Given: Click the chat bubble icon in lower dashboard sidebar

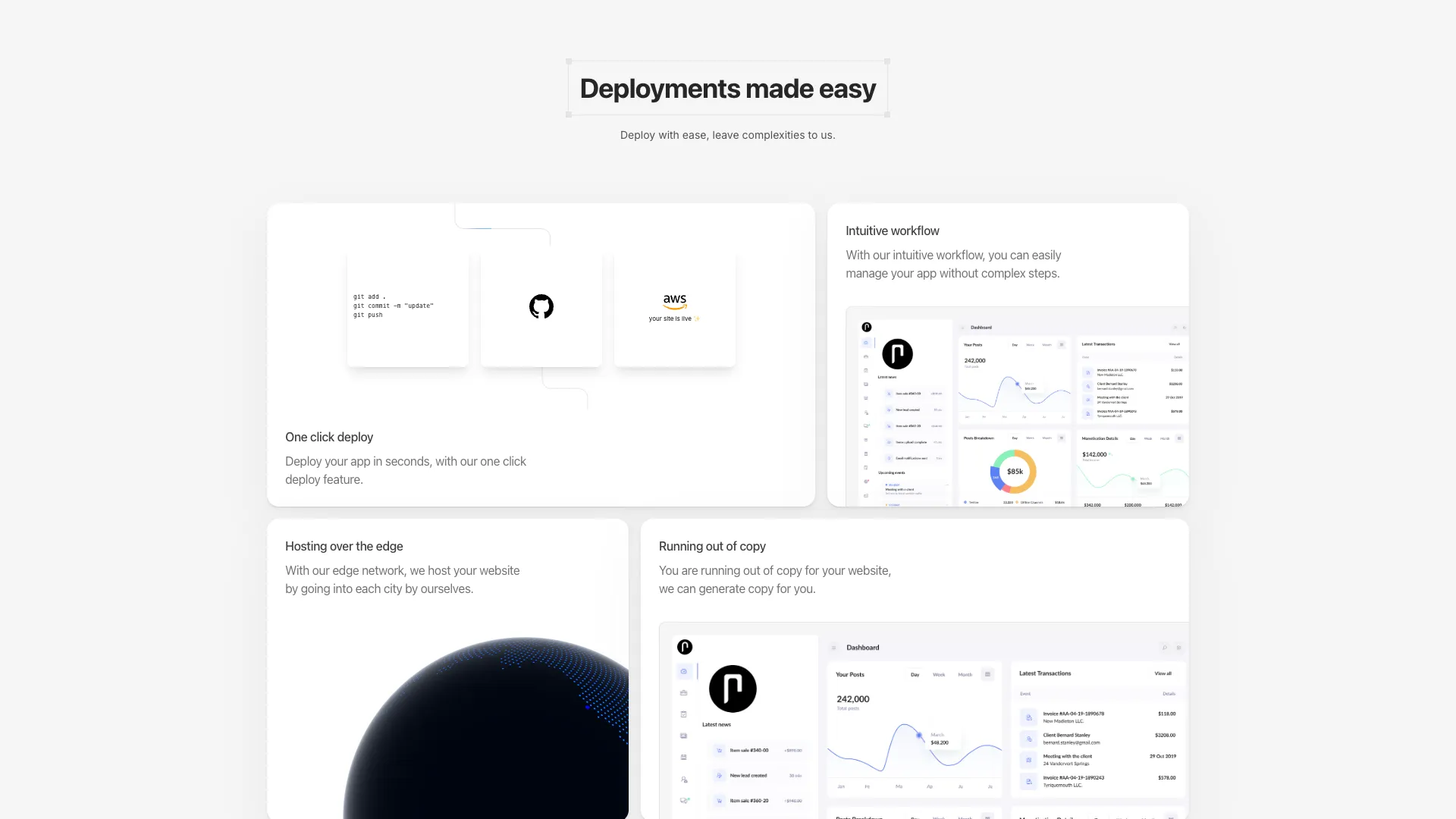Looking at the screenshot, I should [x=684, y=801].
